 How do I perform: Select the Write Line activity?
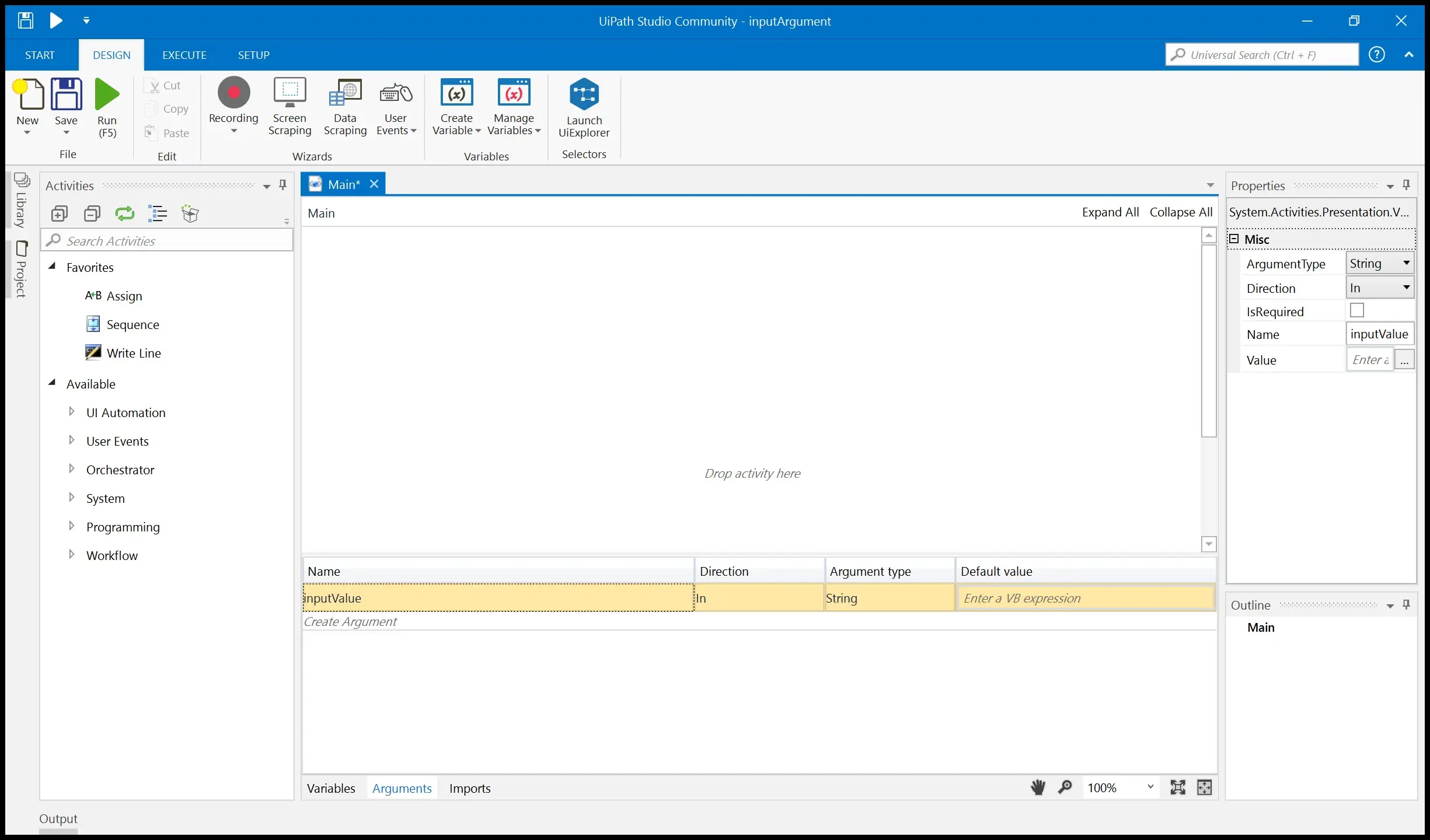pyautogui.click(x=123, y=353)
